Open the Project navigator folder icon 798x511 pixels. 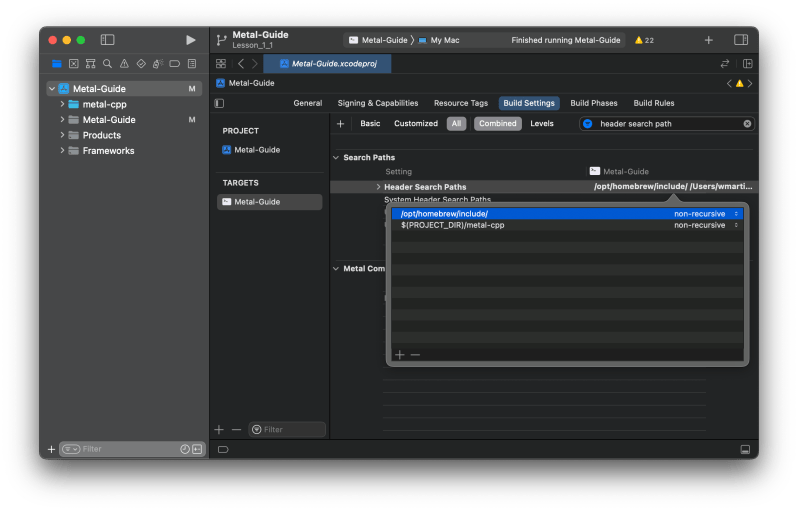tap(56, 64)
